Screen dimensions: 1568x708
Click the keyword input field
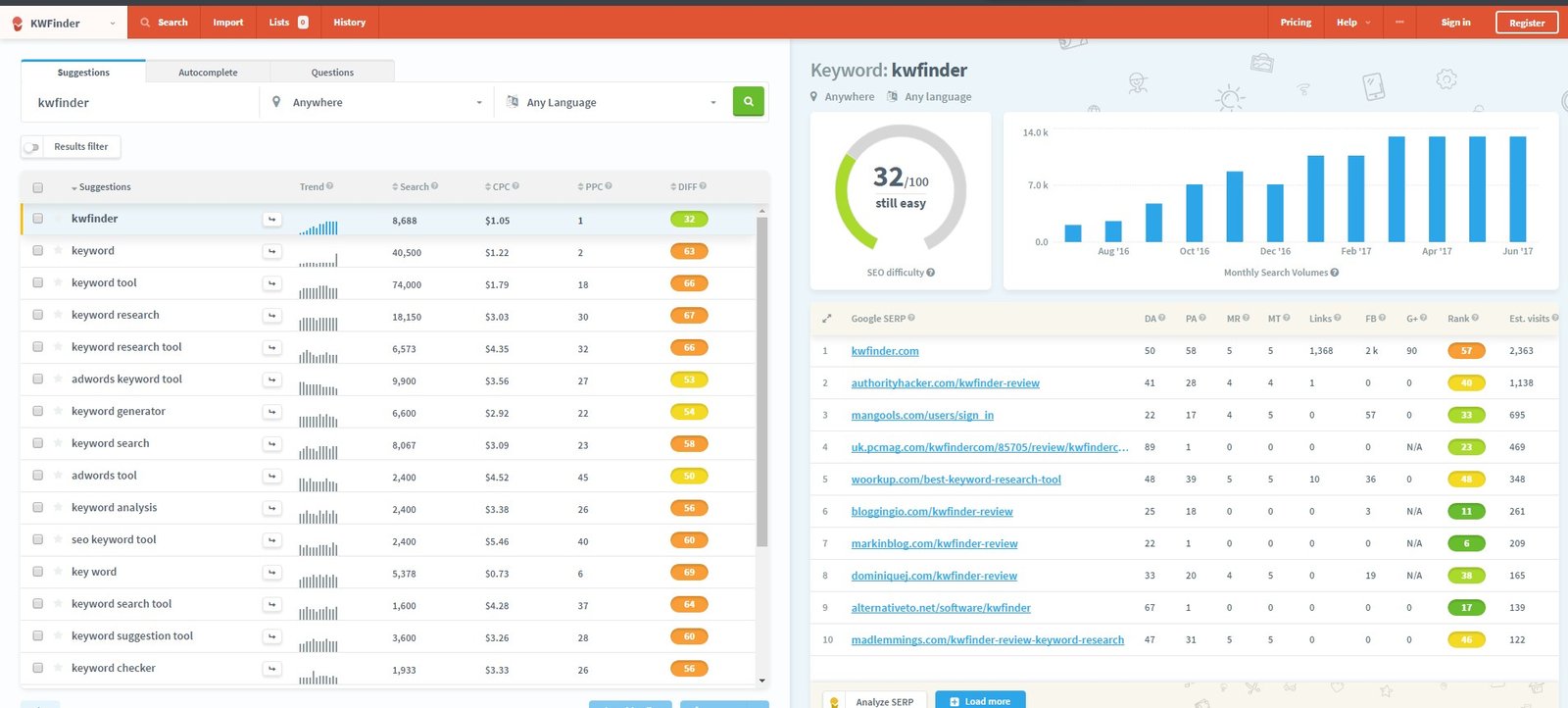tap(139, 102)
